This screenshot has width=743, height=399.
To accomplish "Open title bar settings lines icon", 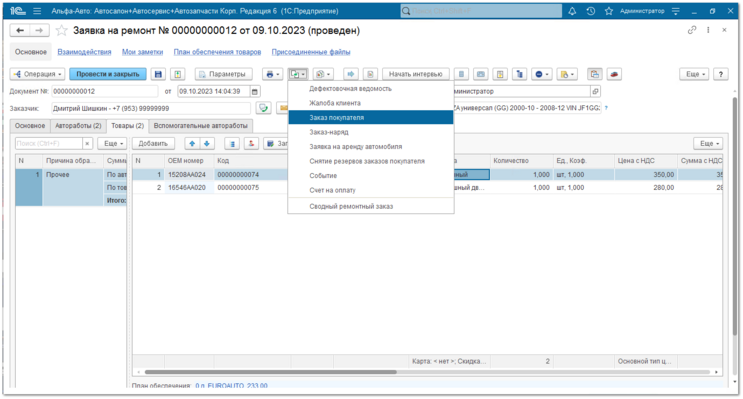I will pyautogui.click(x=676, y=10).
